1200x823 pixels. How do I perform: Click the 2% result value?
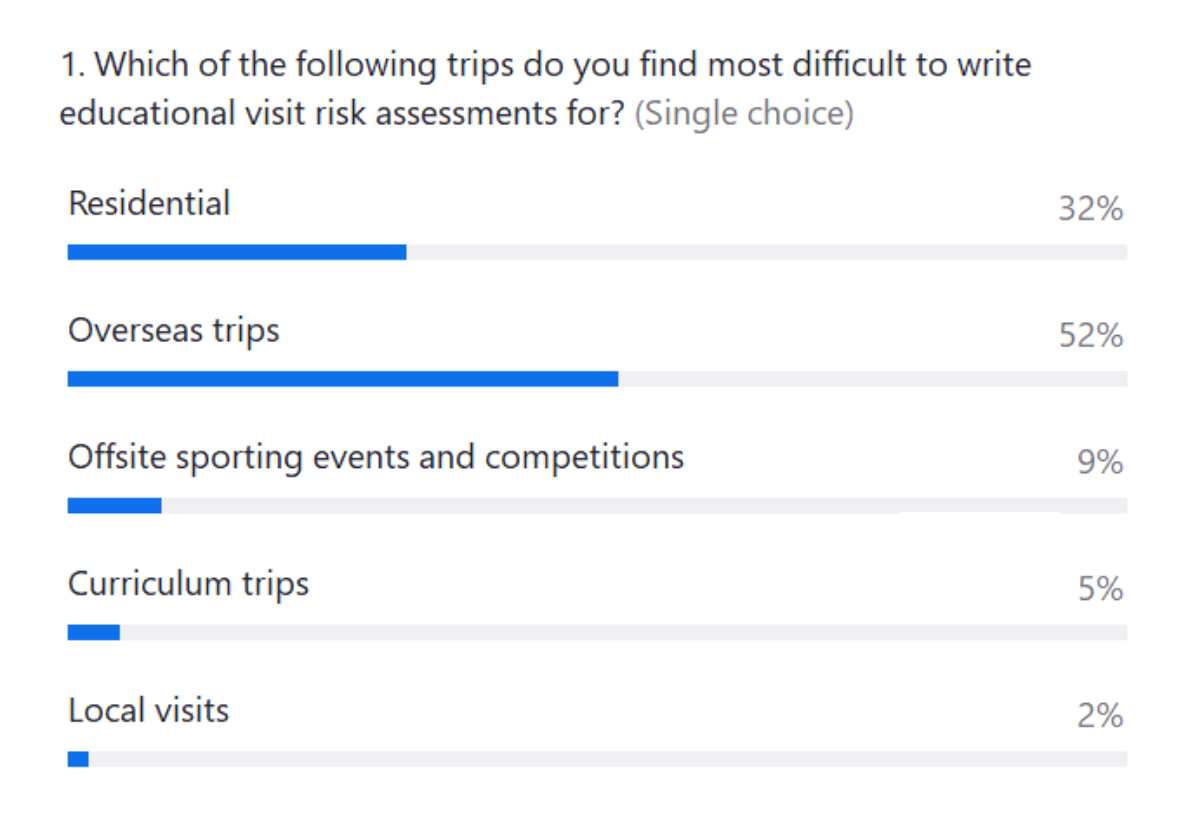(x=1100, y=717)
